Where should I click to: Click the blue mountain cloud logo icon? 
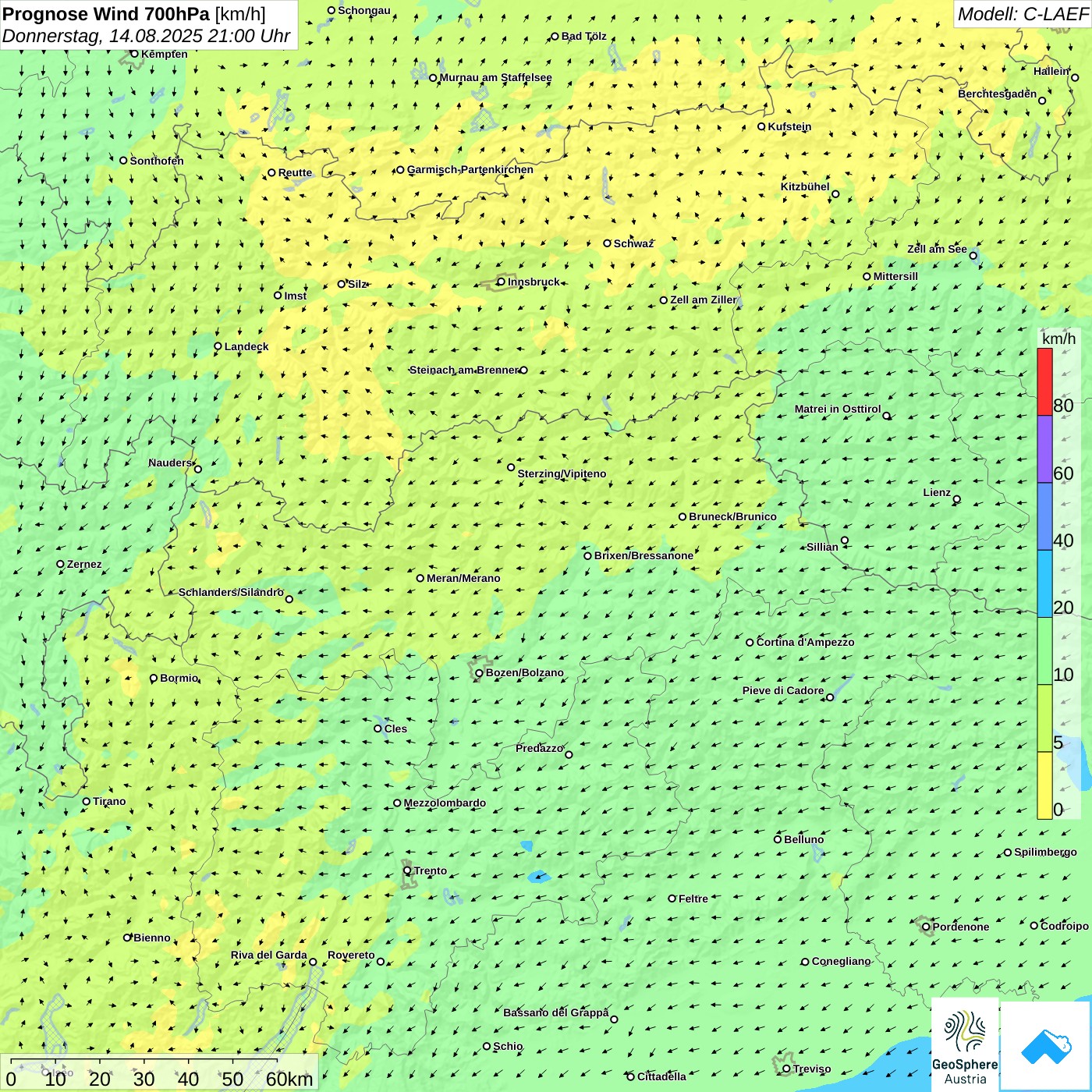[1045, 1046]
